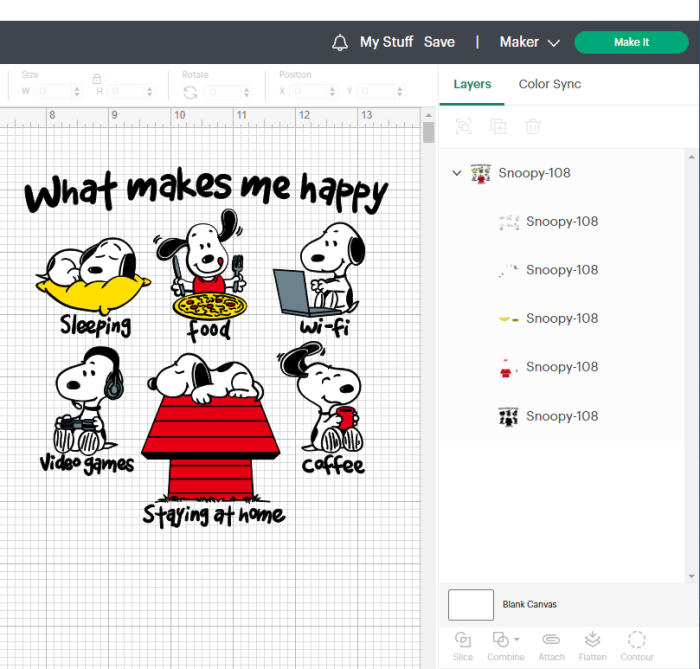Click the Width stepper arrows
Screen dimensions: 700x669
pyautogui.click(x=77, y=91)
